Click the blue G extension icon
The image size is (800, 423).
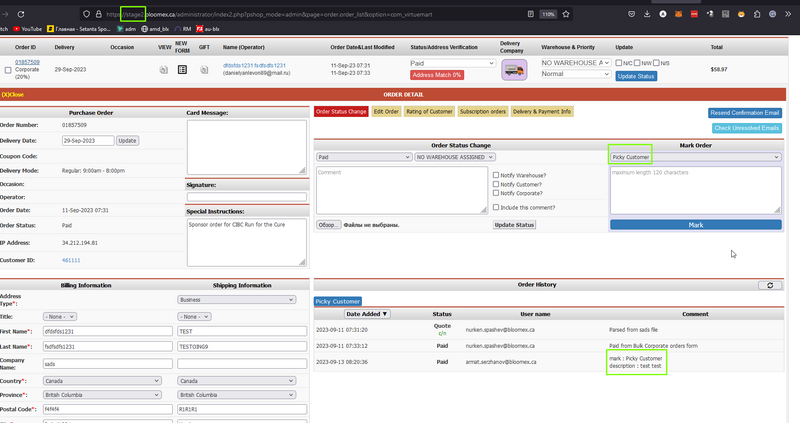(x=772, y=14)
